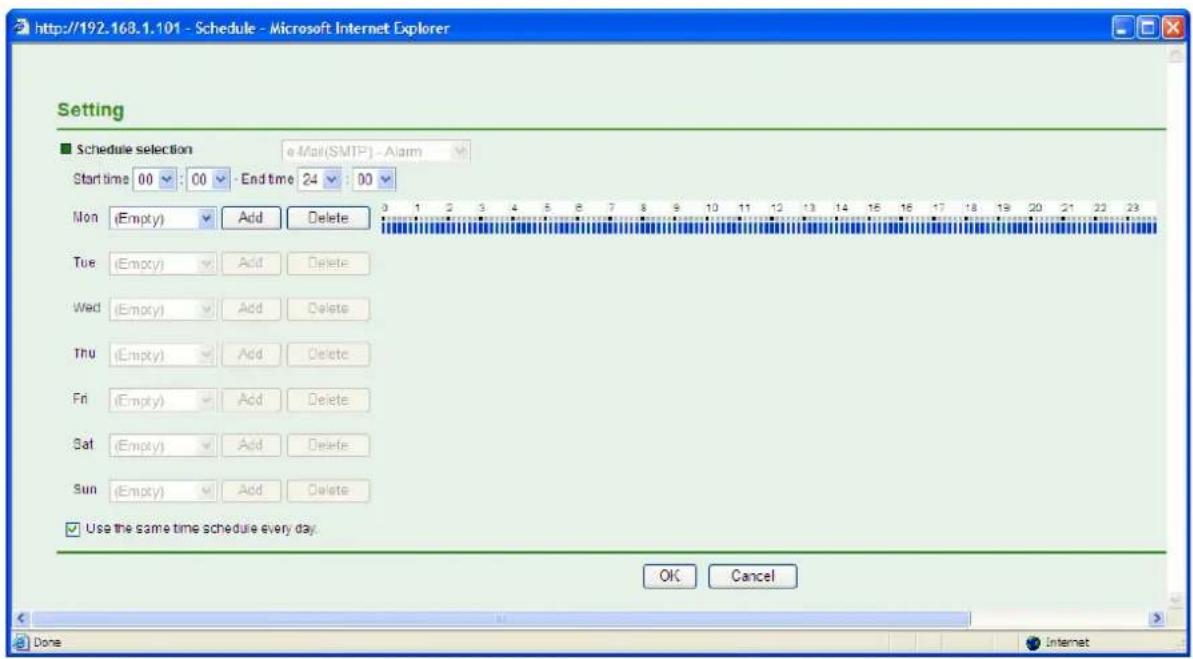Cancel the schedule settings
The image size is (1193, 659).
(x=752, y=576)
